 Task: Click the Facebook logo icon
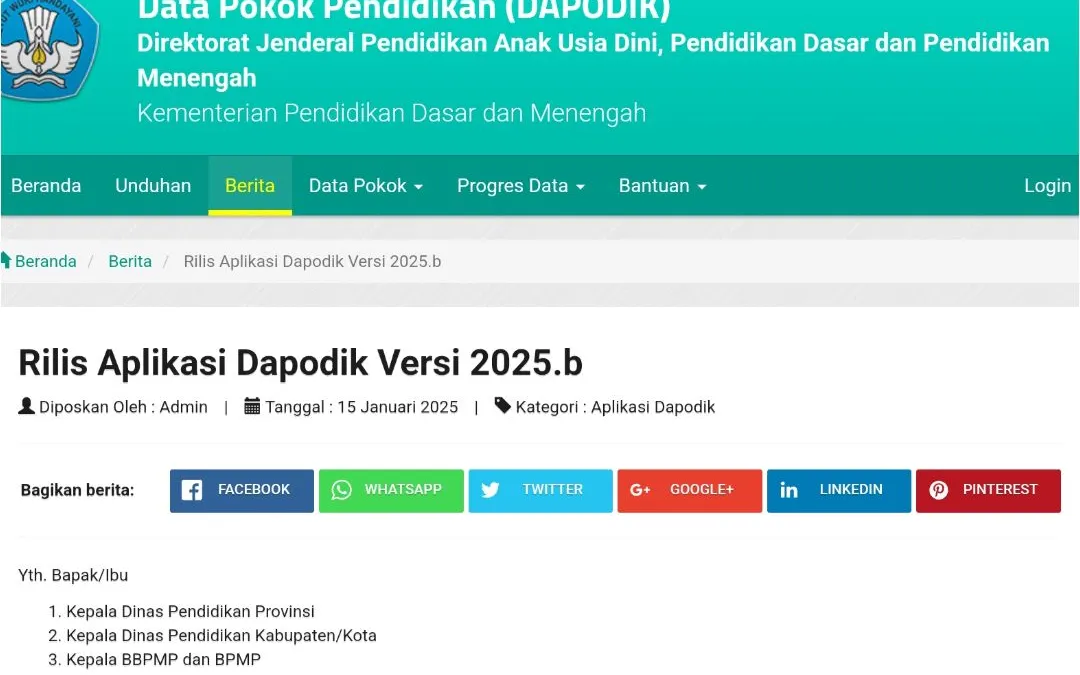click(x=191, y=490)
